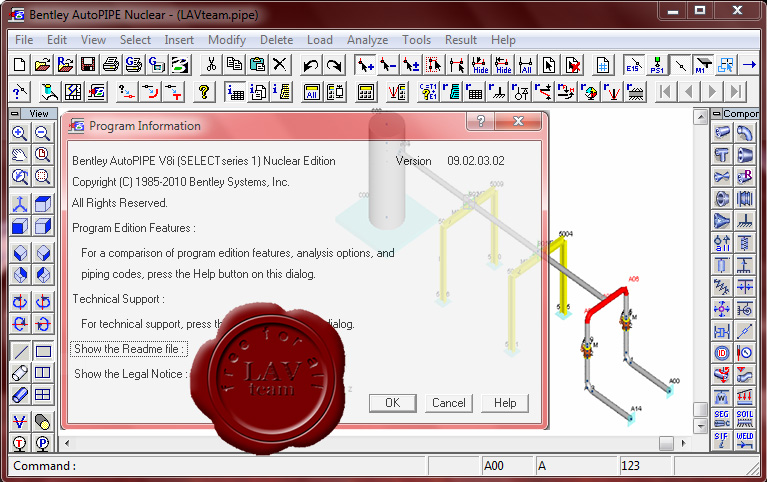Image resolution: width=767 pixels, height=482 pixels.
Task: Click the Command input area
Action: point(217,465)
